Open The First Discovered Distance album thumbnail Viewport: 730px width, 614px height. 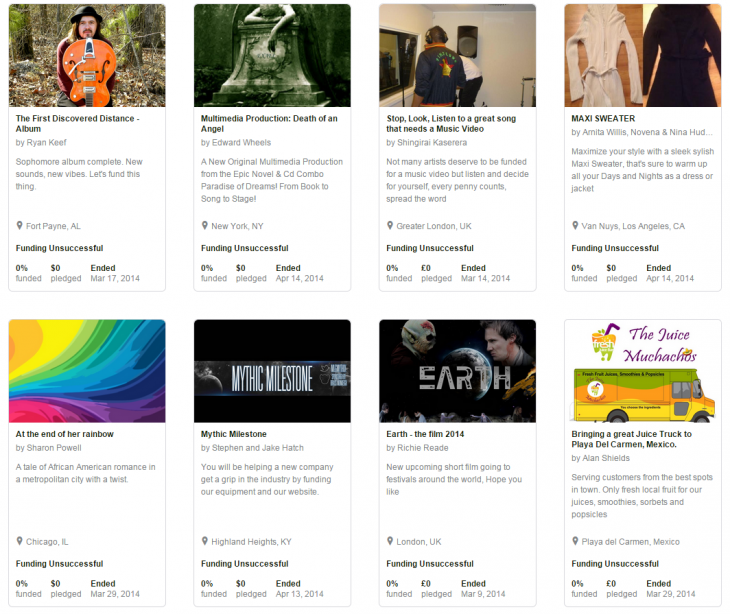[x=87, y=55]
